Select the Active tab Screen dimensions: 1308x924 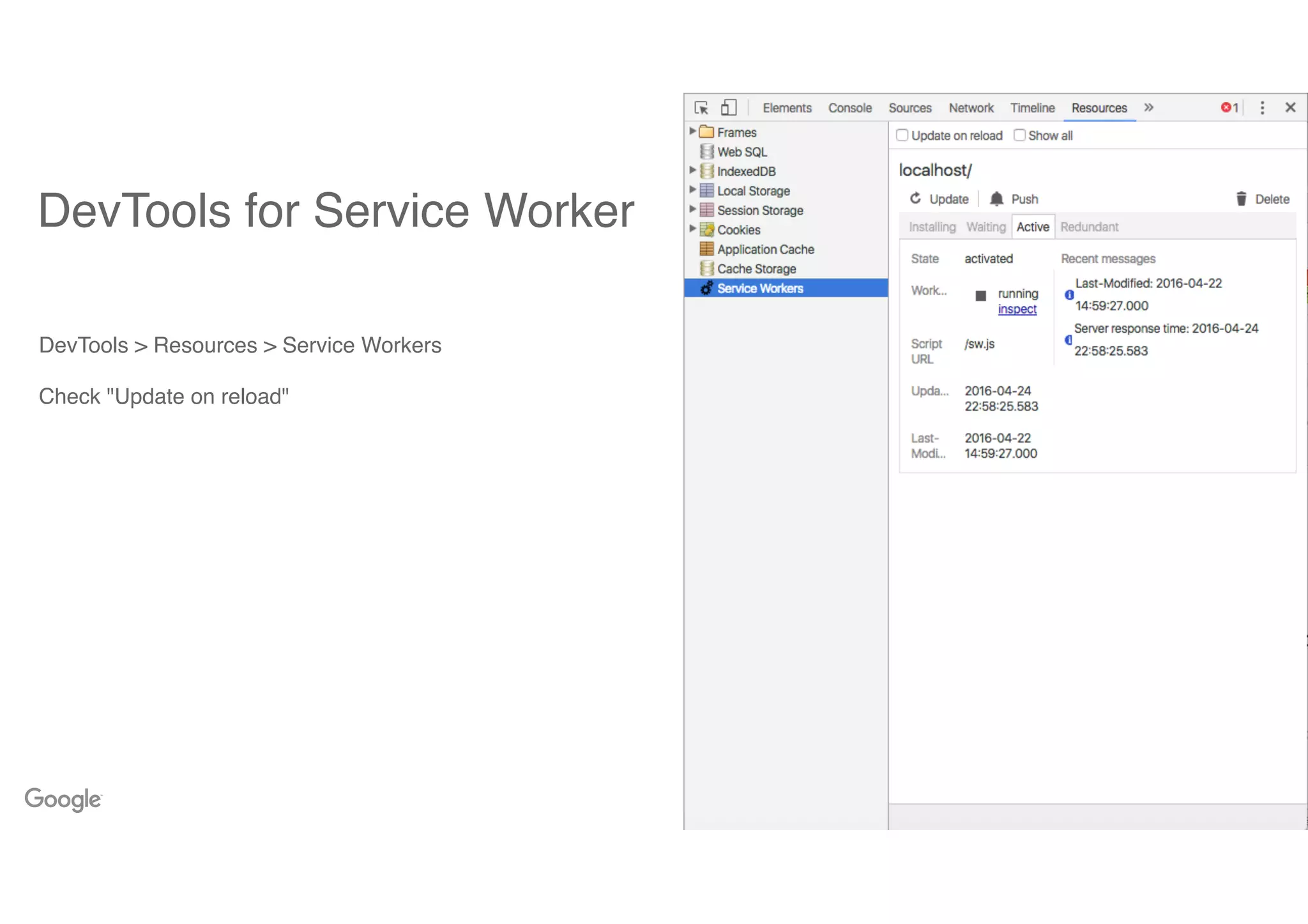point(1033,227)
